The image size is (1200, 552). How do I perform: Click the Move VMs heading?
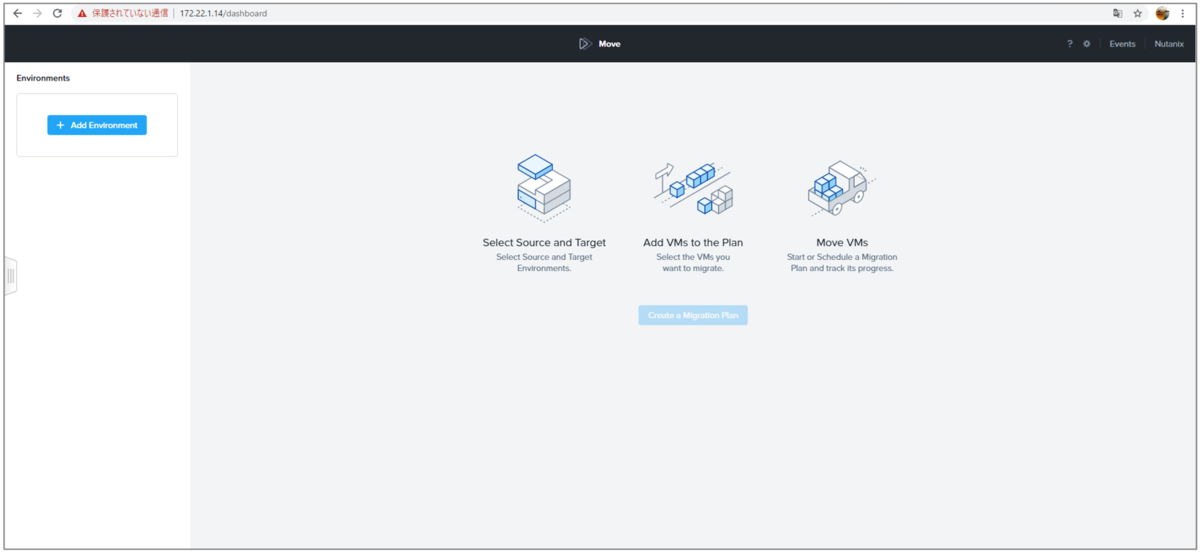[842, 243]
